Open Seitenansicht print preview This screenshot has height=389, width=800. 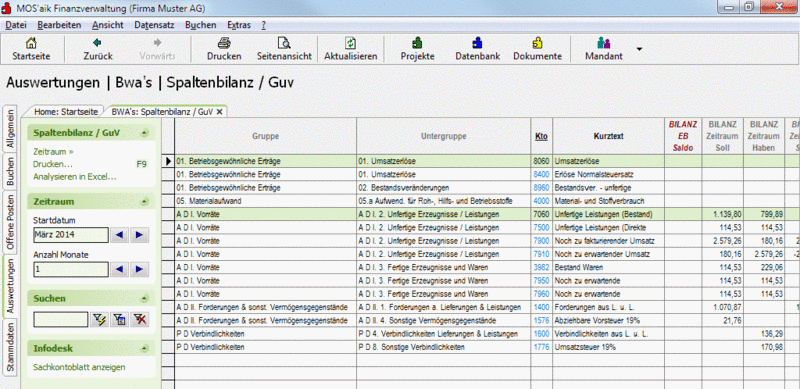pos(284,43)
